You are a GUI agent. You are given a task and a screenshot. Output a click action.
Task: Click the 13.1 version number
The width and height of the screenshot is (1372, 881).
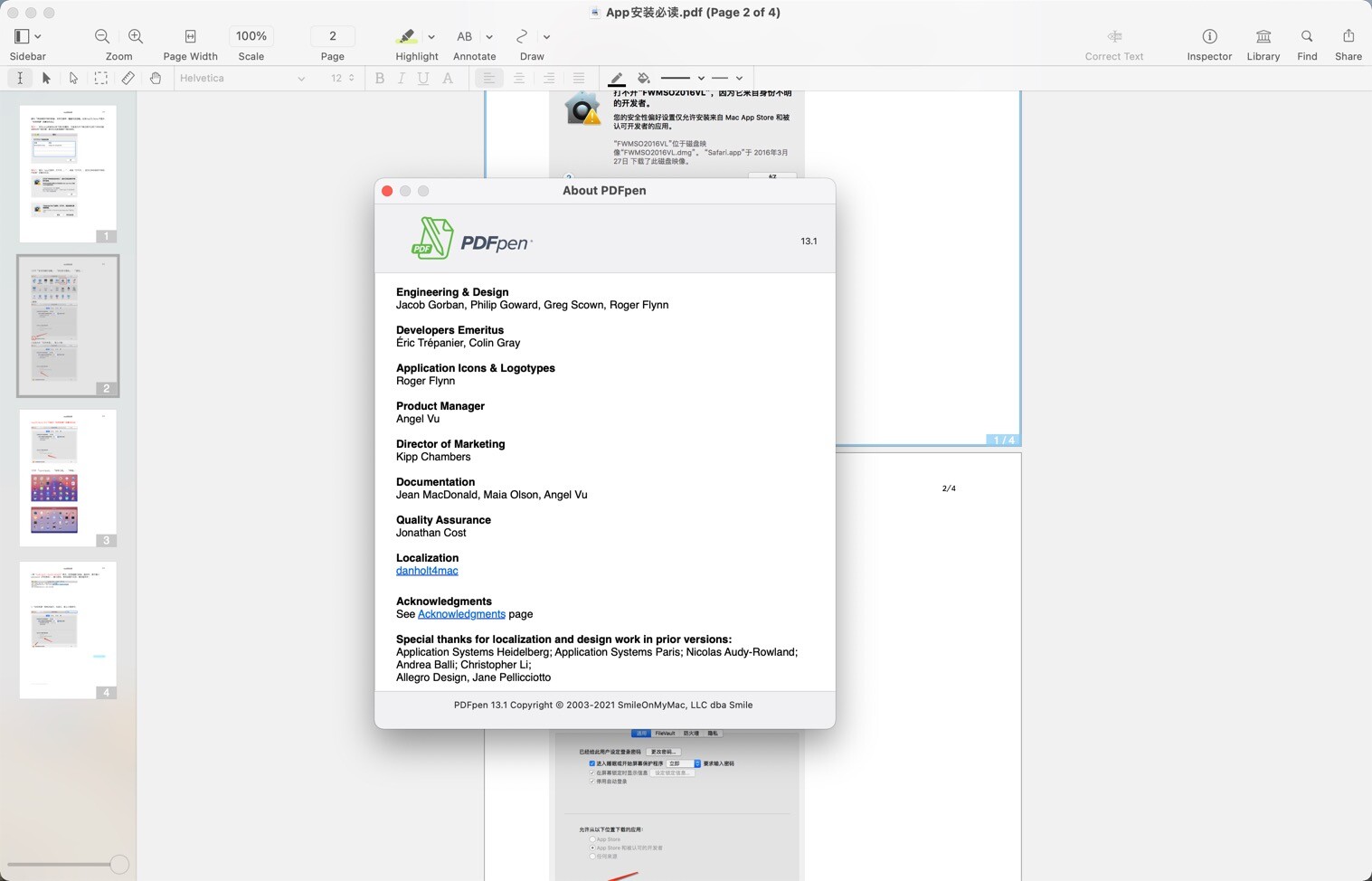tap(809, 242)
